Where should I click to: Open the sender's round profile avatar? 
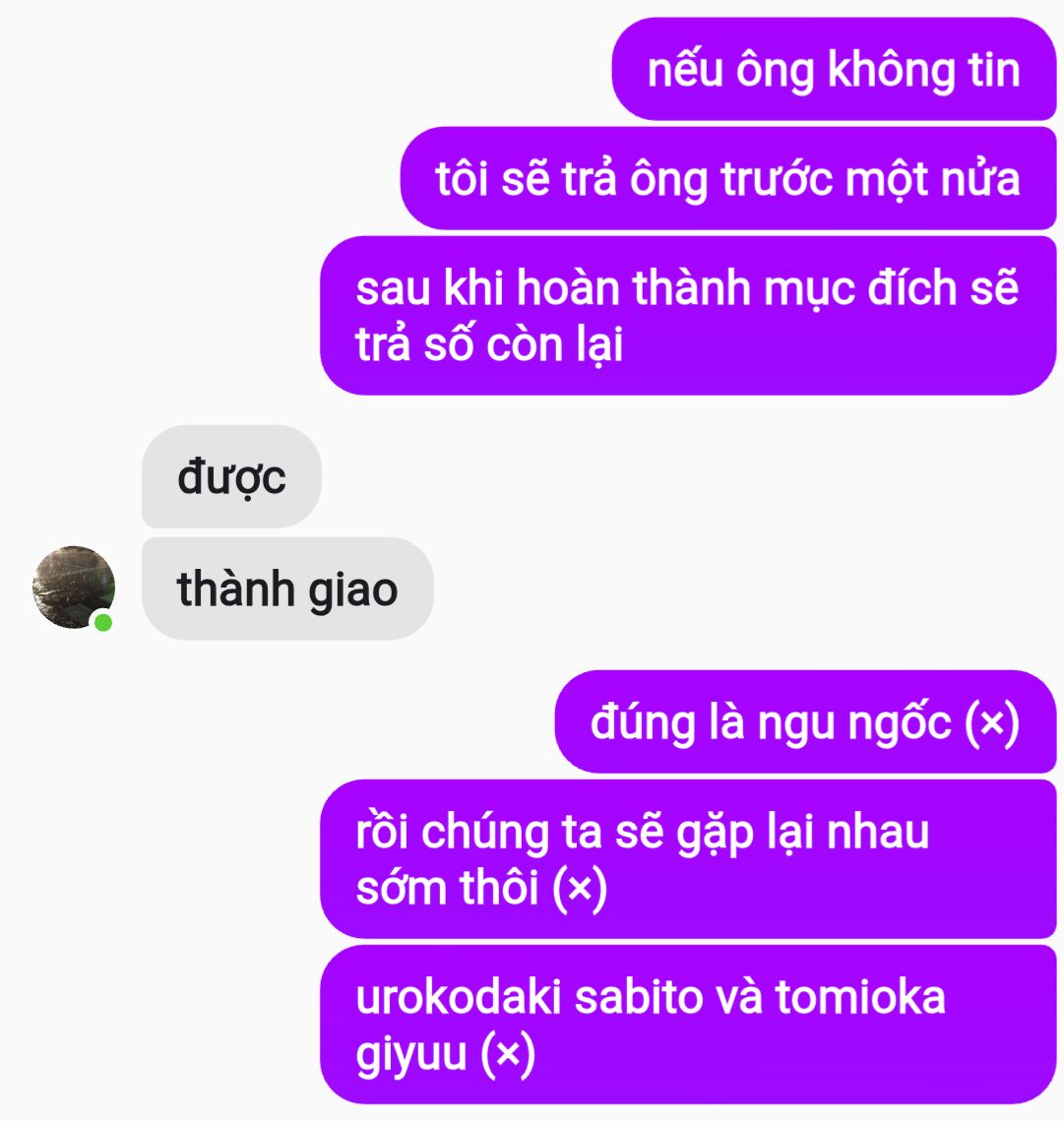tap(74, 588)
